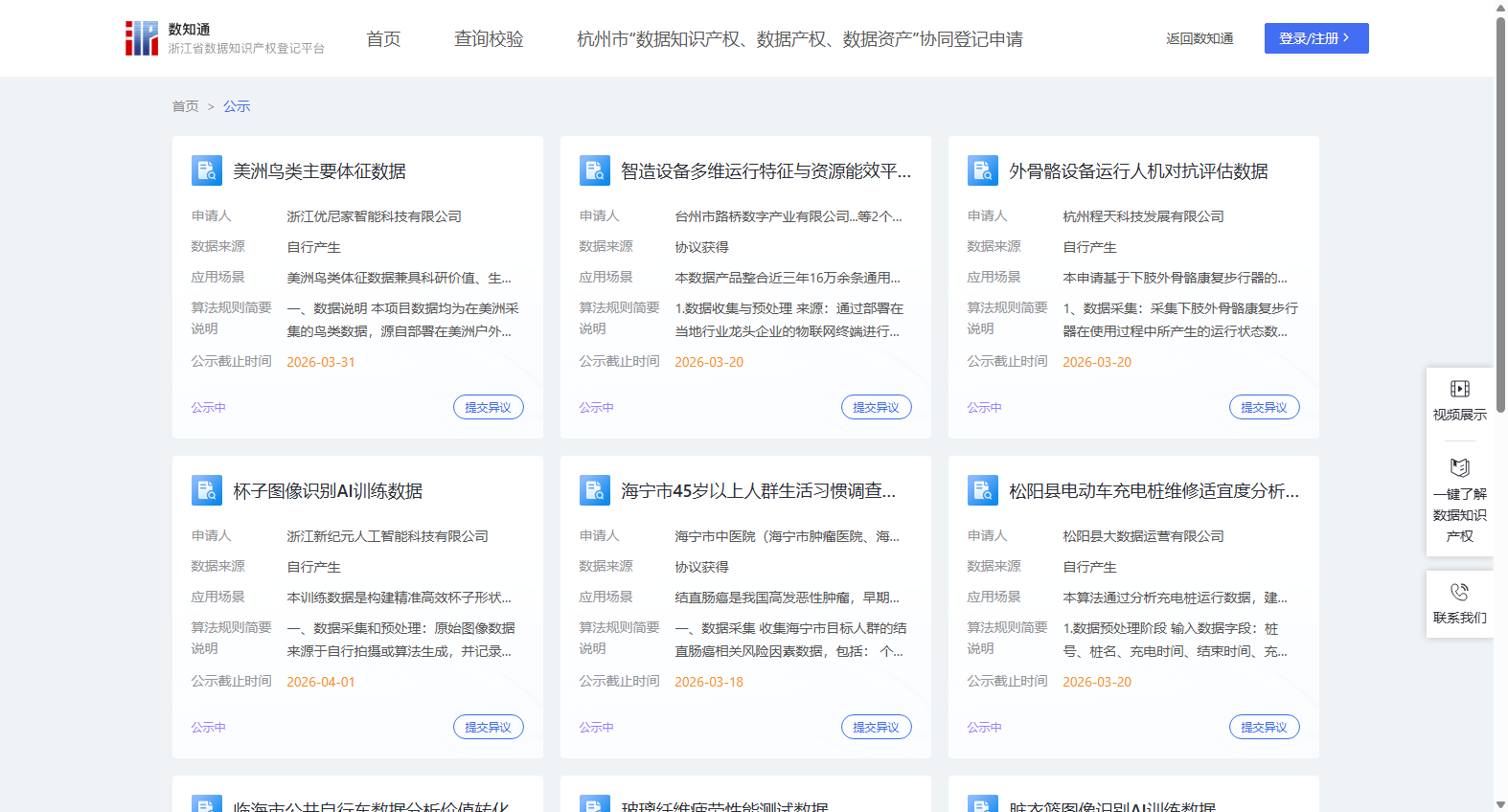This screenshot has height=812, width=1508.
Task: Click the deadline date 2026-04-01
Action: coord(321,682)
